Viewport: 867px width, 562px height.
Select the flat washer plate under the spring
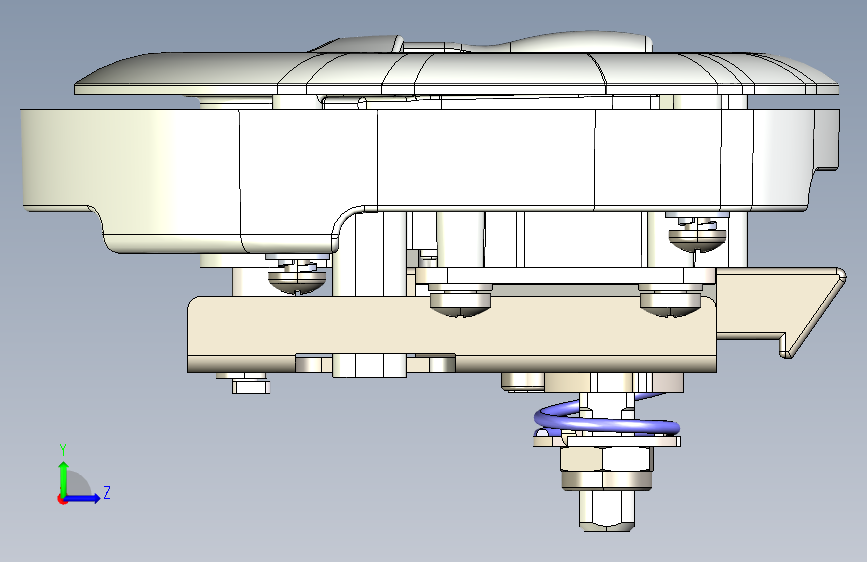607,441
